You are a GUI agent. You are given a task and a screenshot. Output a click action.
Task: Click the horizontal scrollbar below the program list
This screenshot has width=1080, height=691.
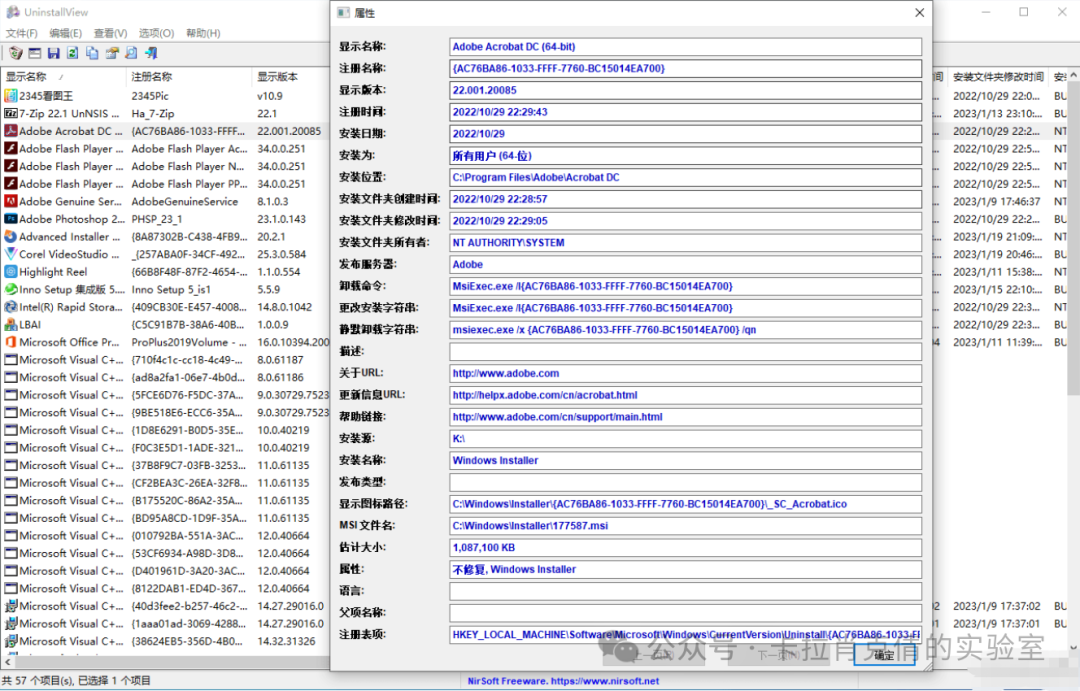click(160, 661)
